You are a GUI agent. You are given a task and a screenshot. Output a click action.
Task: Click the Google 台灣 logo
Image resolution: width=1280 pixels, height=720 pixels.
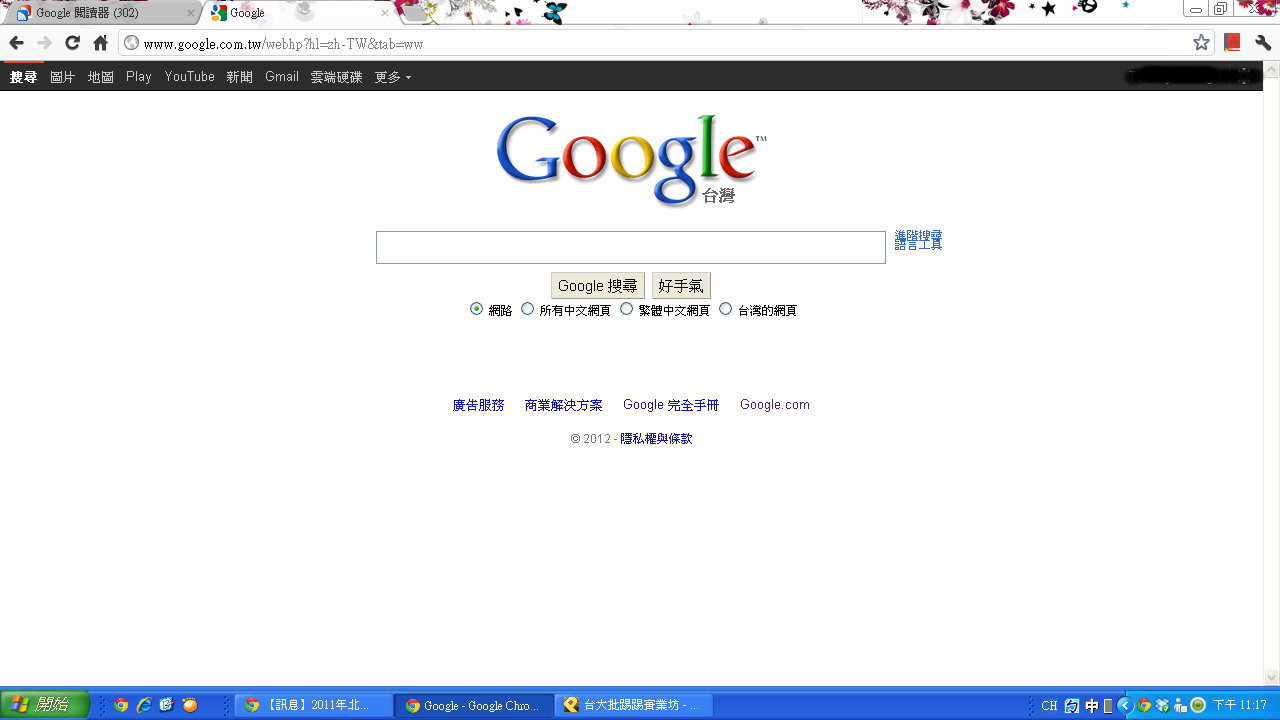point(631,160)
